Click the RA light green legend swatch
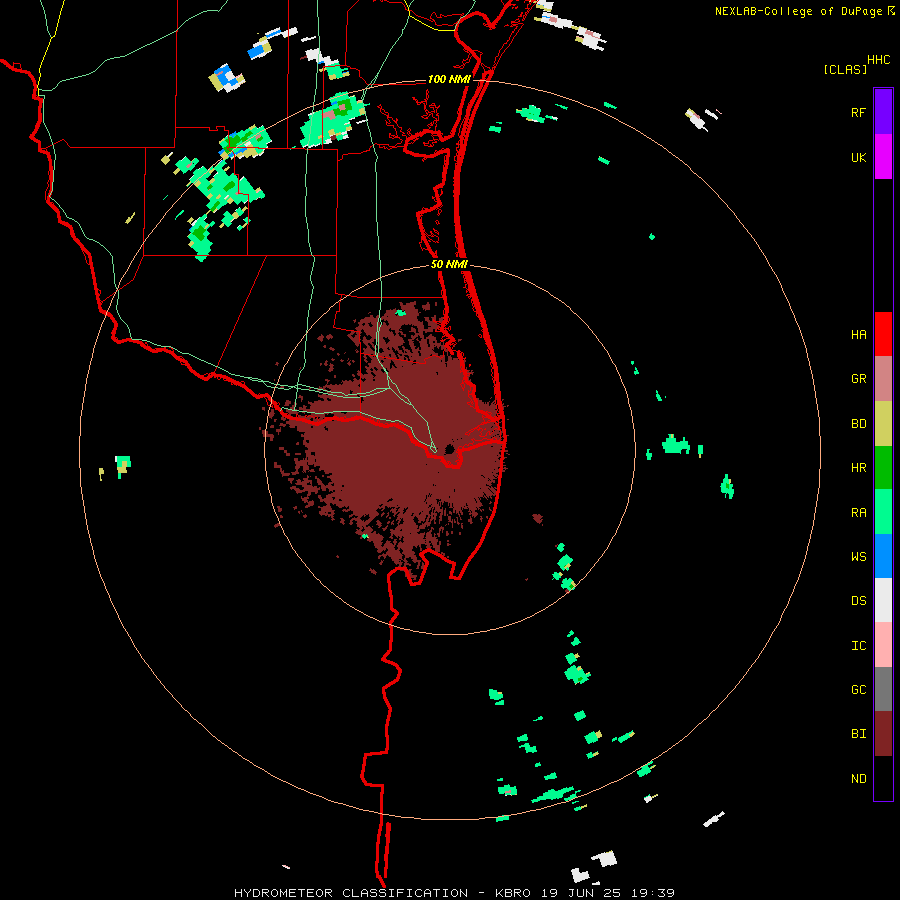 (x=883, y=512)
